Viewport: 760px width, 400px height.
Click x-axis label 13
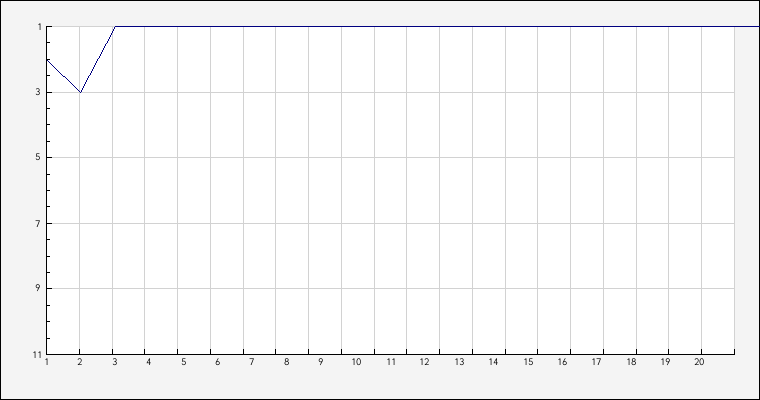[x=459, y=362]
